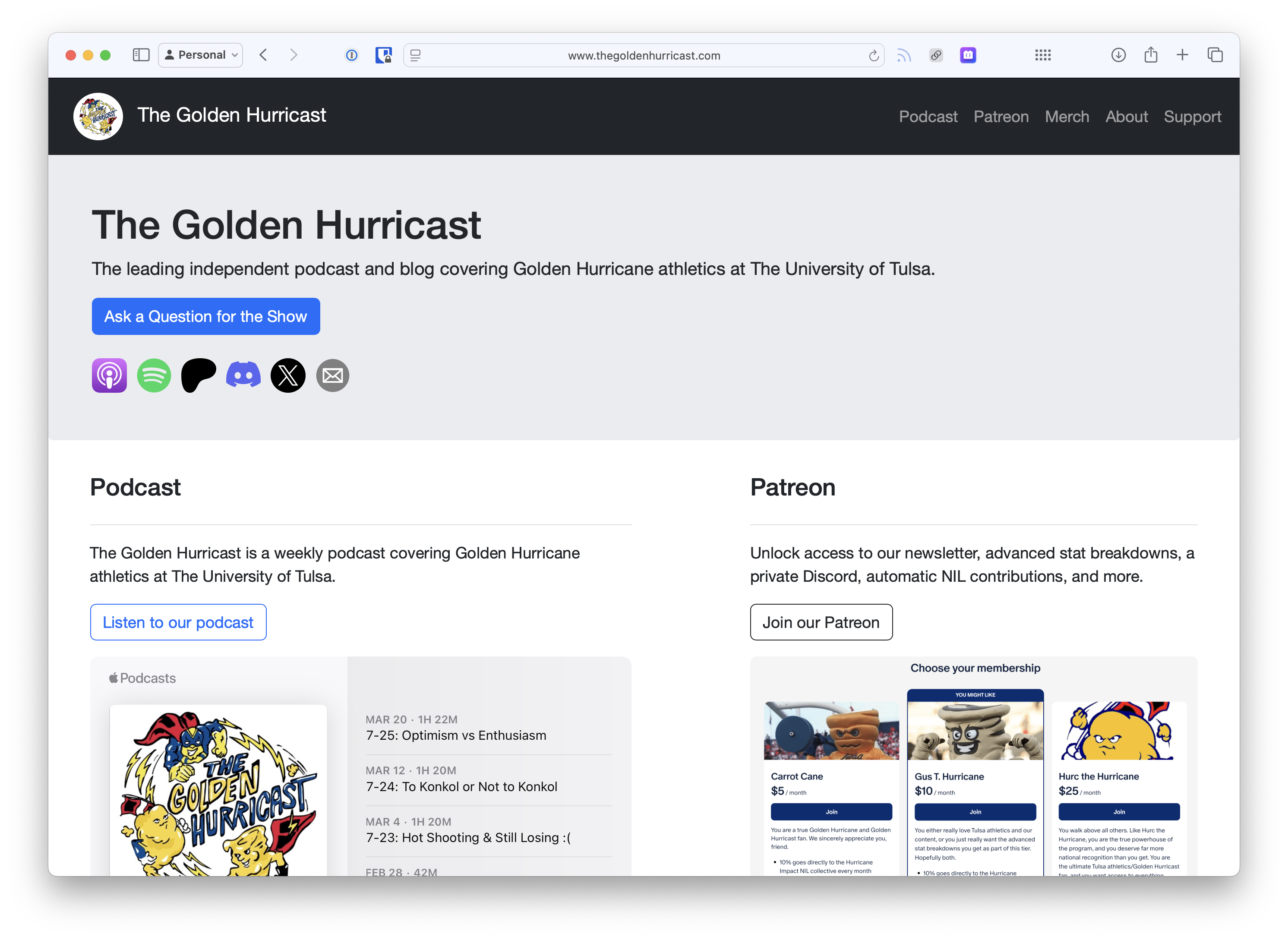Click the Patreon section heading

click(x=792, y=488)
